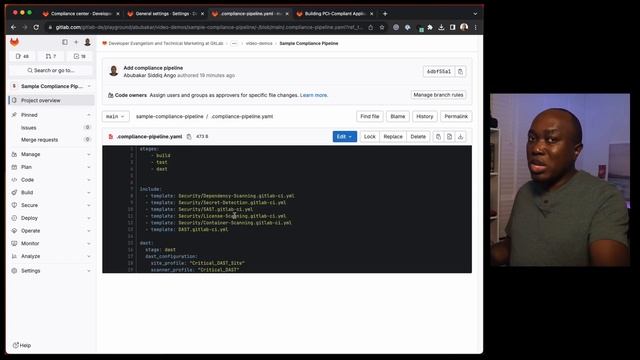640x360 pixels.
Task: Go back in browser history
Action: [x=13, y=27]
